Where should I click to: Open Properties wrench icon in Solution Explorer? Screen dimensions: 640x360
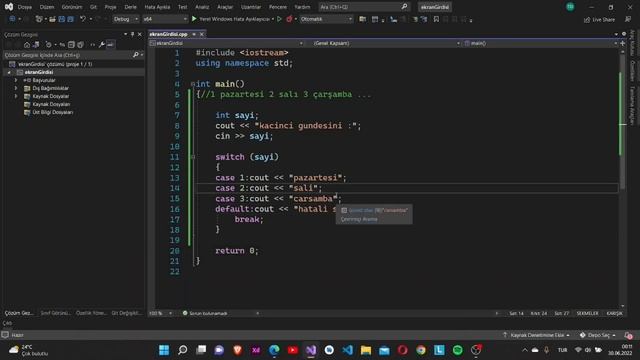102,44
